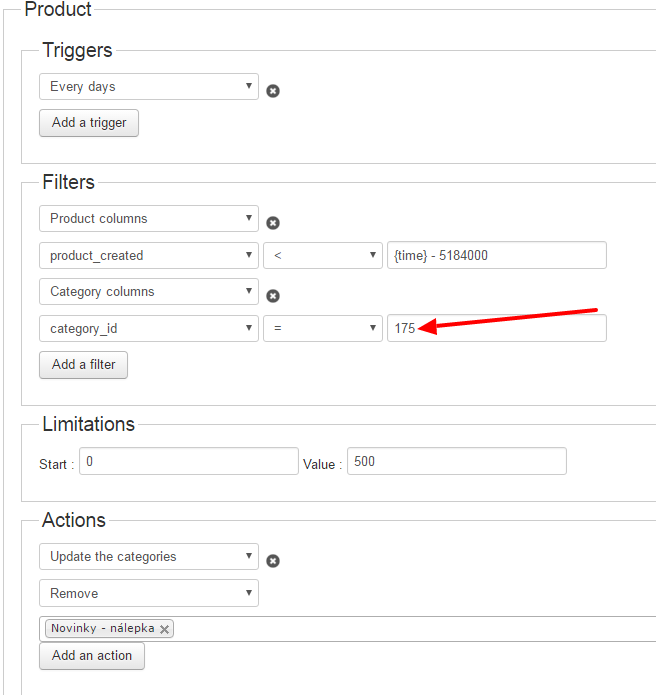Expand the category_id column dropdown
Image resolution: width=656 pixels, height=695 pixels.
point(148,328)
